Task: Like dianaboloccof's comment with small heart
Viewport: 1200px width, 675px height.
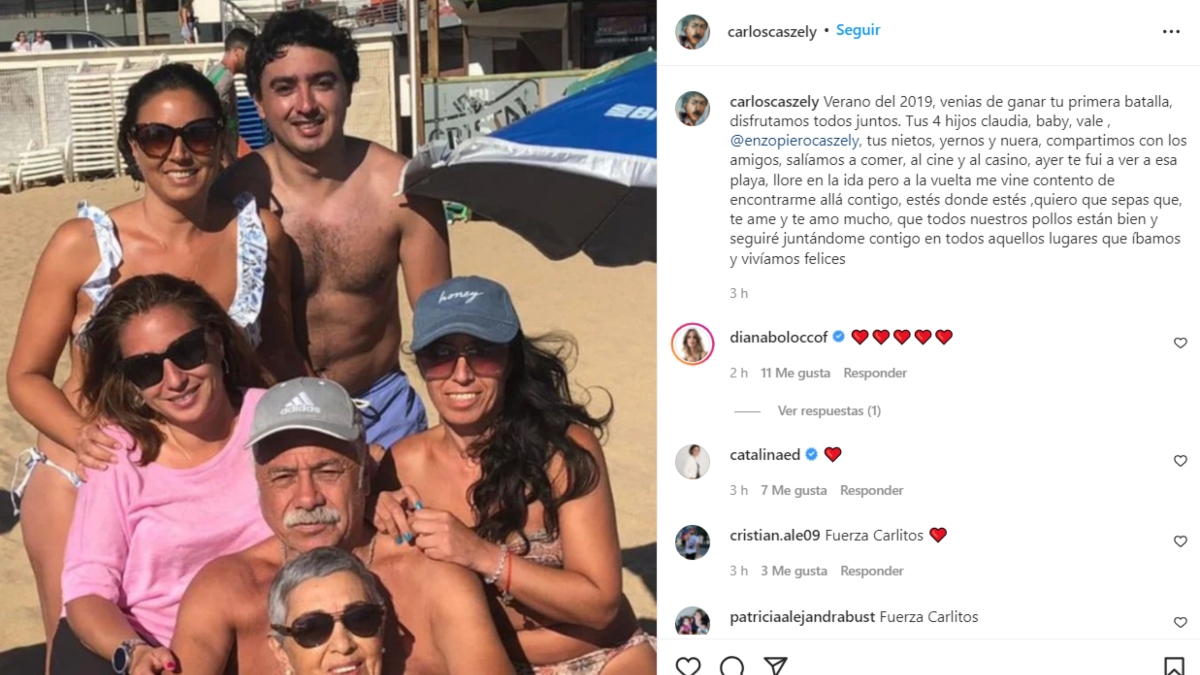Action: tap(1180, 343)
